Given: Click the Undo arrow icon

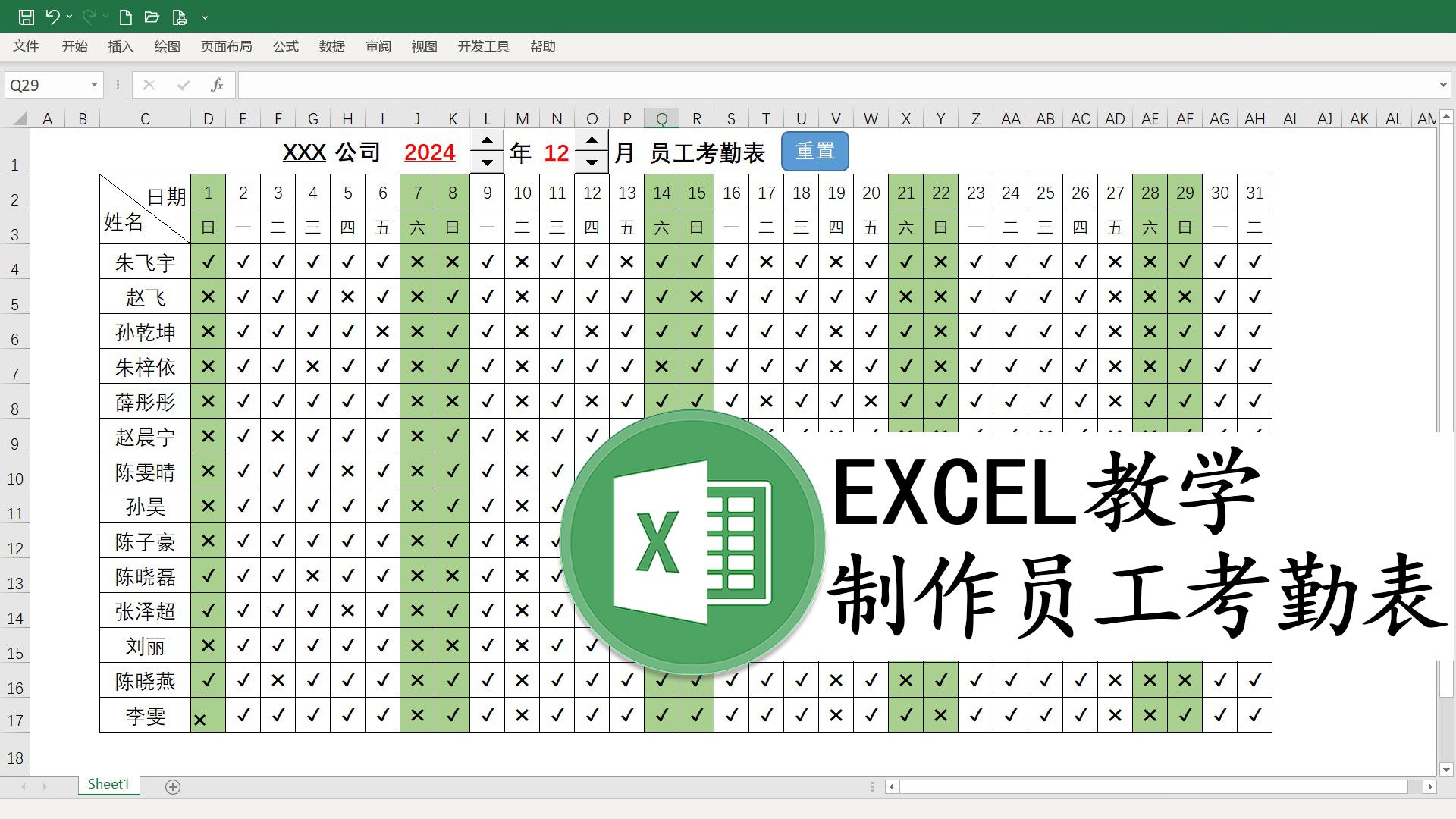Looking at the screenshot, I should coord(52,17).
